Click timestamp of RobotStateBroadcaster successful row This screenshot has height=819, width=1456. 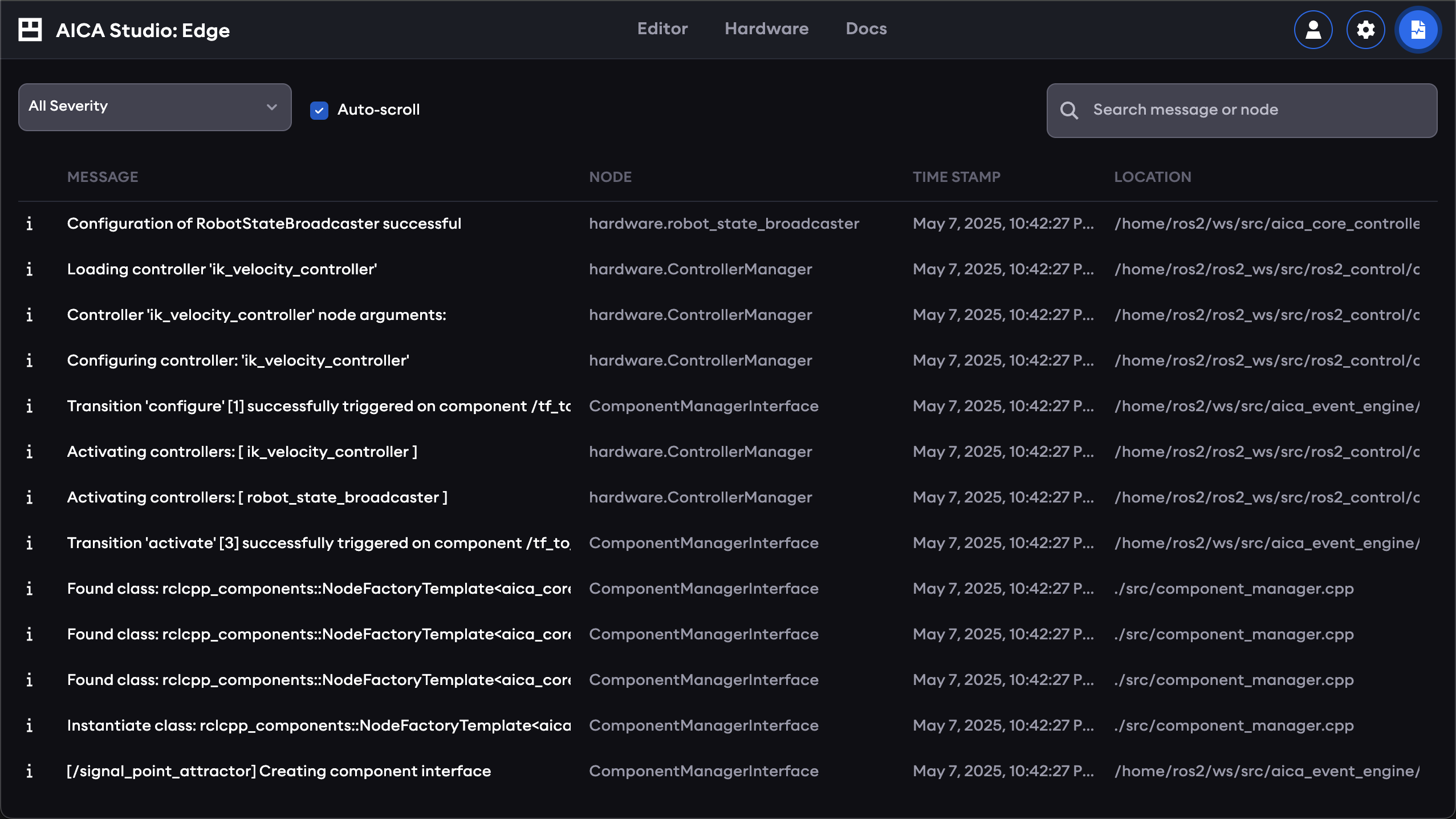pos(1003,224)
